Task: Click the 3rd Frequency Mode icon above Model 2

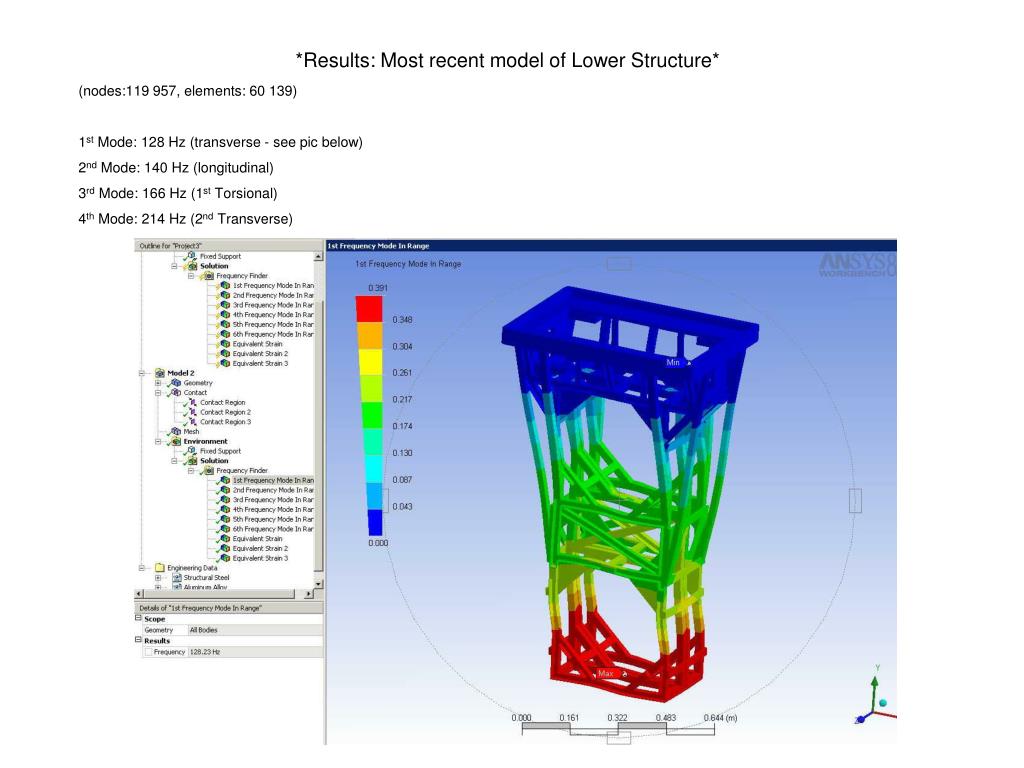Action: 225,305
